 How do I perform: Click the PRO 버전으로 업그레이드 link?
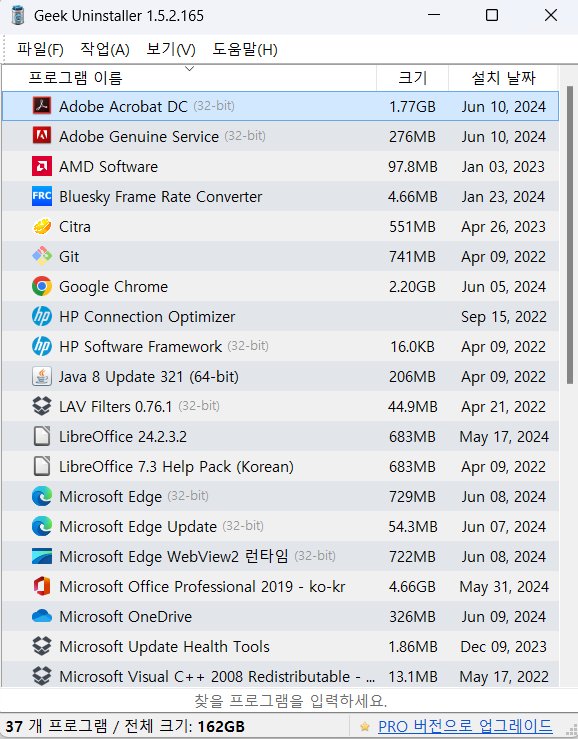click(465, 726)
